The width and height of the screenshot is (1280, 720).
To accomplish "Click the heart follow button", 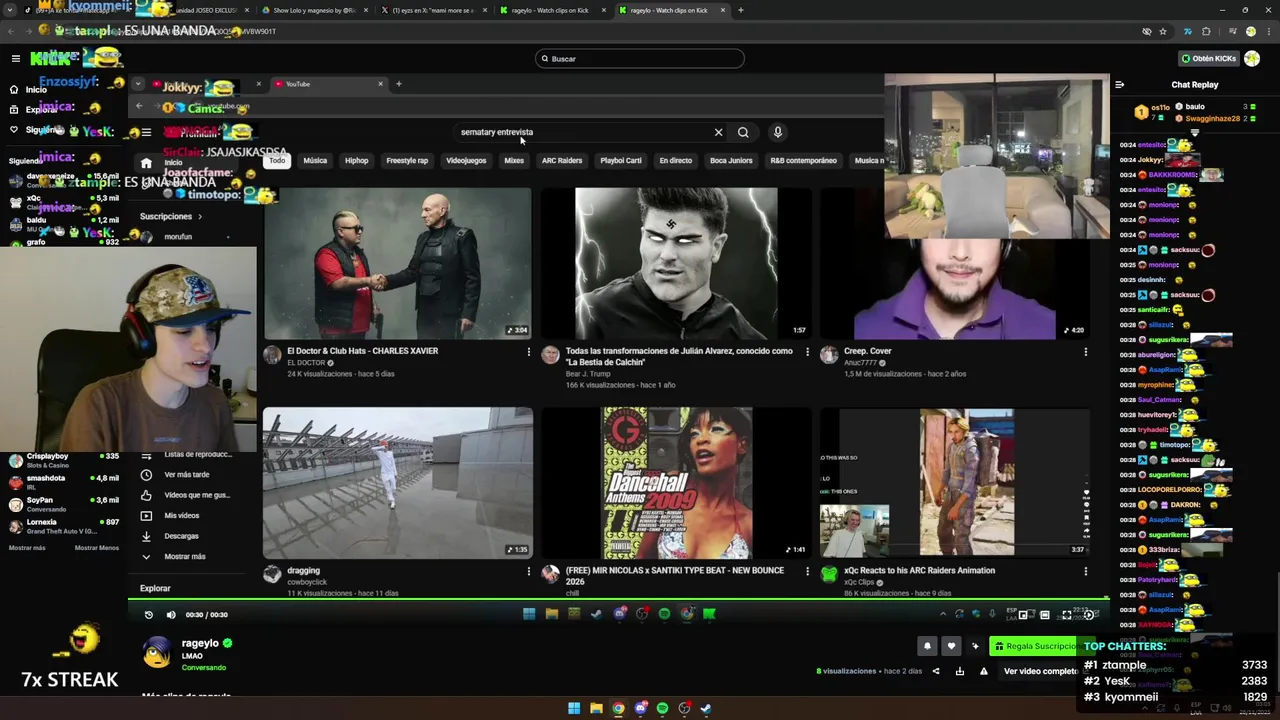I will click(951, 646).
